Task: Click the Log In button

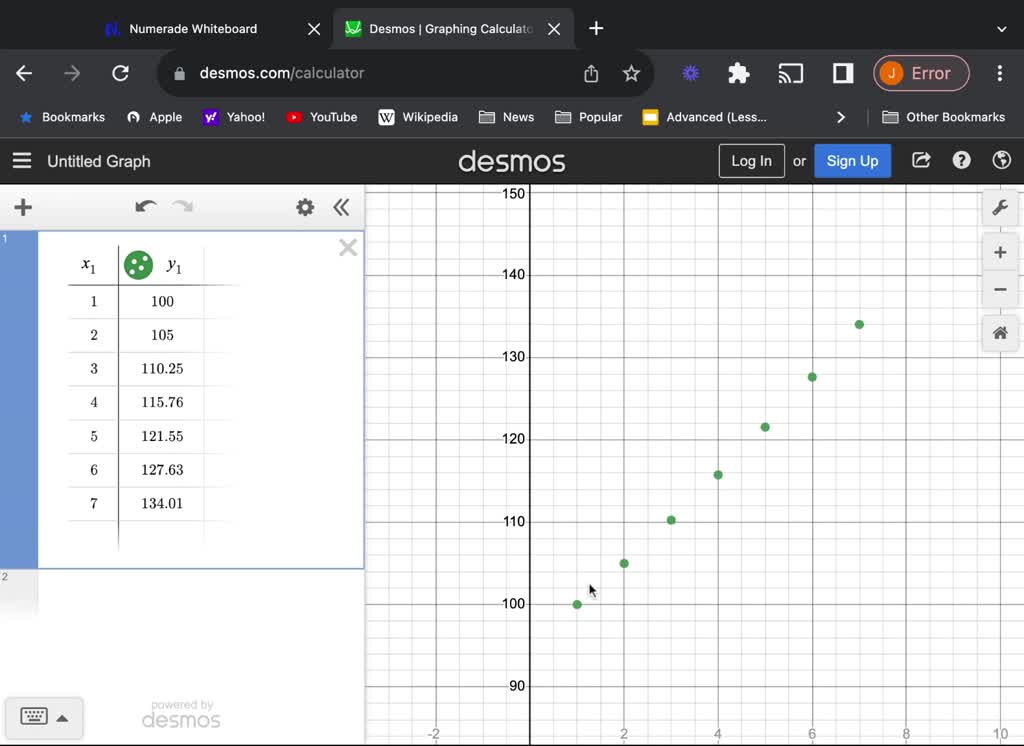Action: tap(752, 161)
